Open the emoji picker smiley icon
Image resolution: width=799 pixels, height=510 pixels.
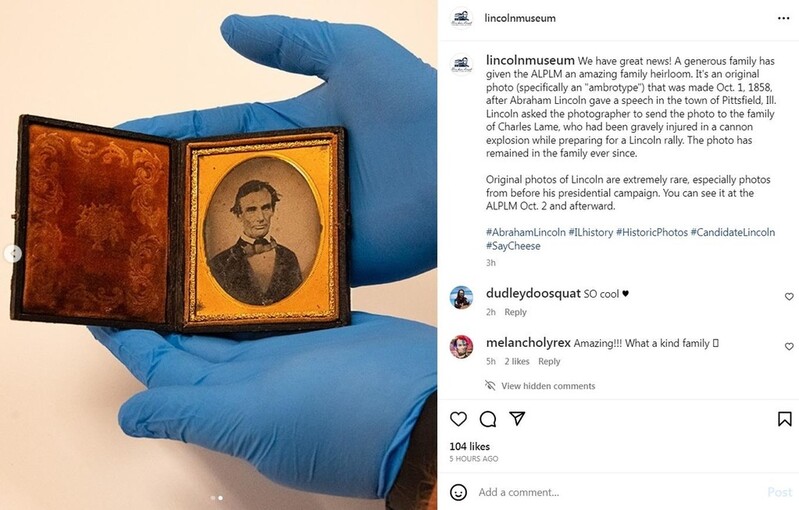pos(458,492)
